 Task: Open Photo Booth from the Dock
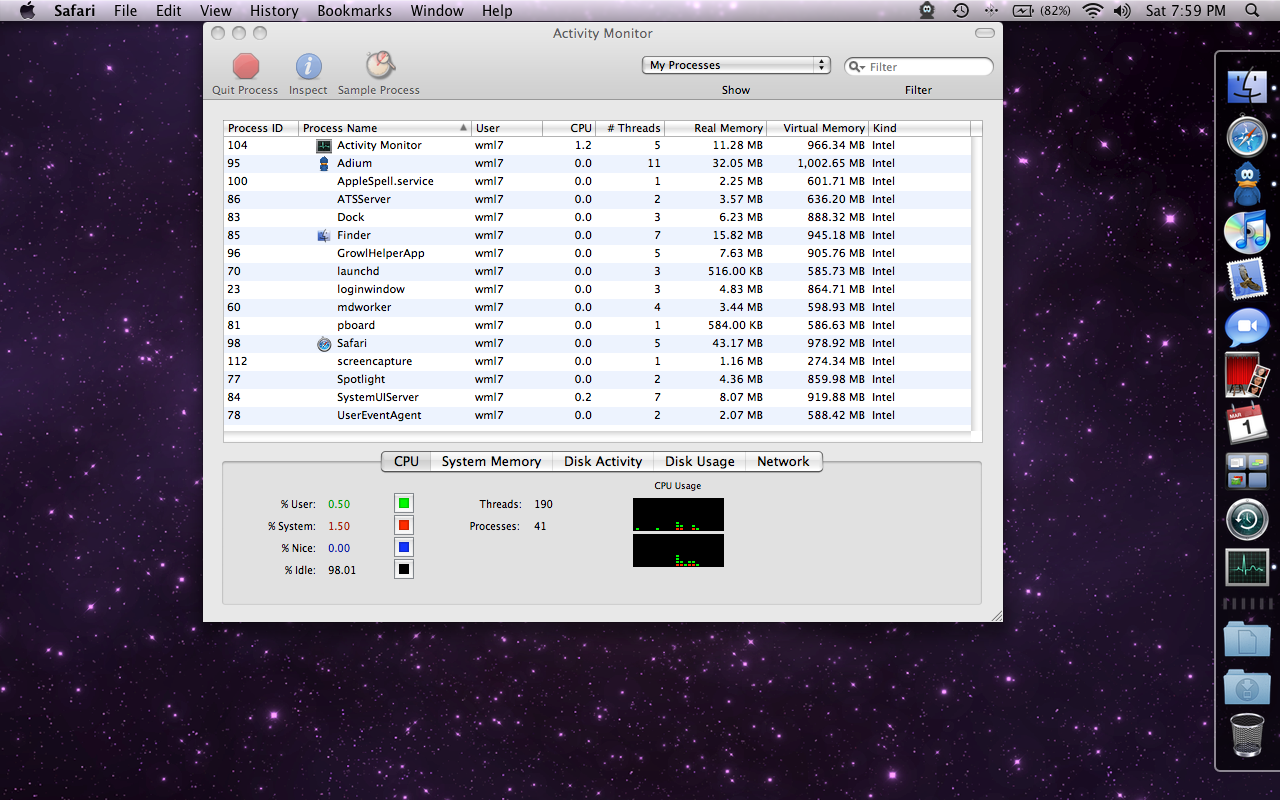click(x=1247, y=375)
